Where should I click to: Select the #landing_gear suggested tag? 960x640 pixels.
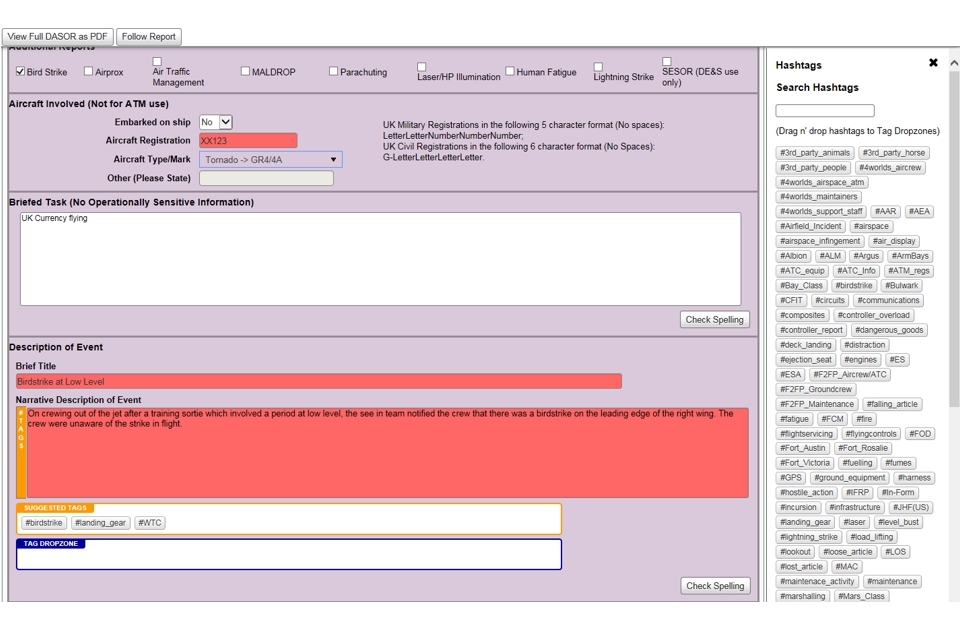click(x=101, y=523)
